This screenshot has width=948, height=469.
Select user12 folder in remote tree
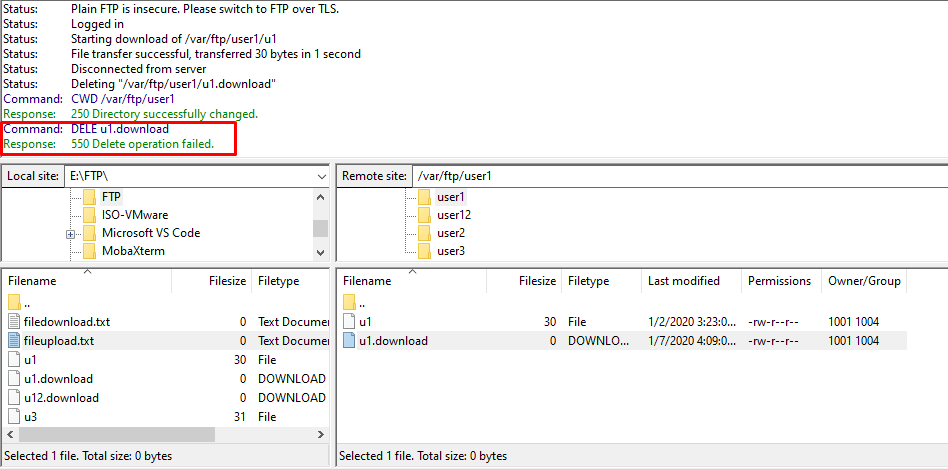pos(454,215)
